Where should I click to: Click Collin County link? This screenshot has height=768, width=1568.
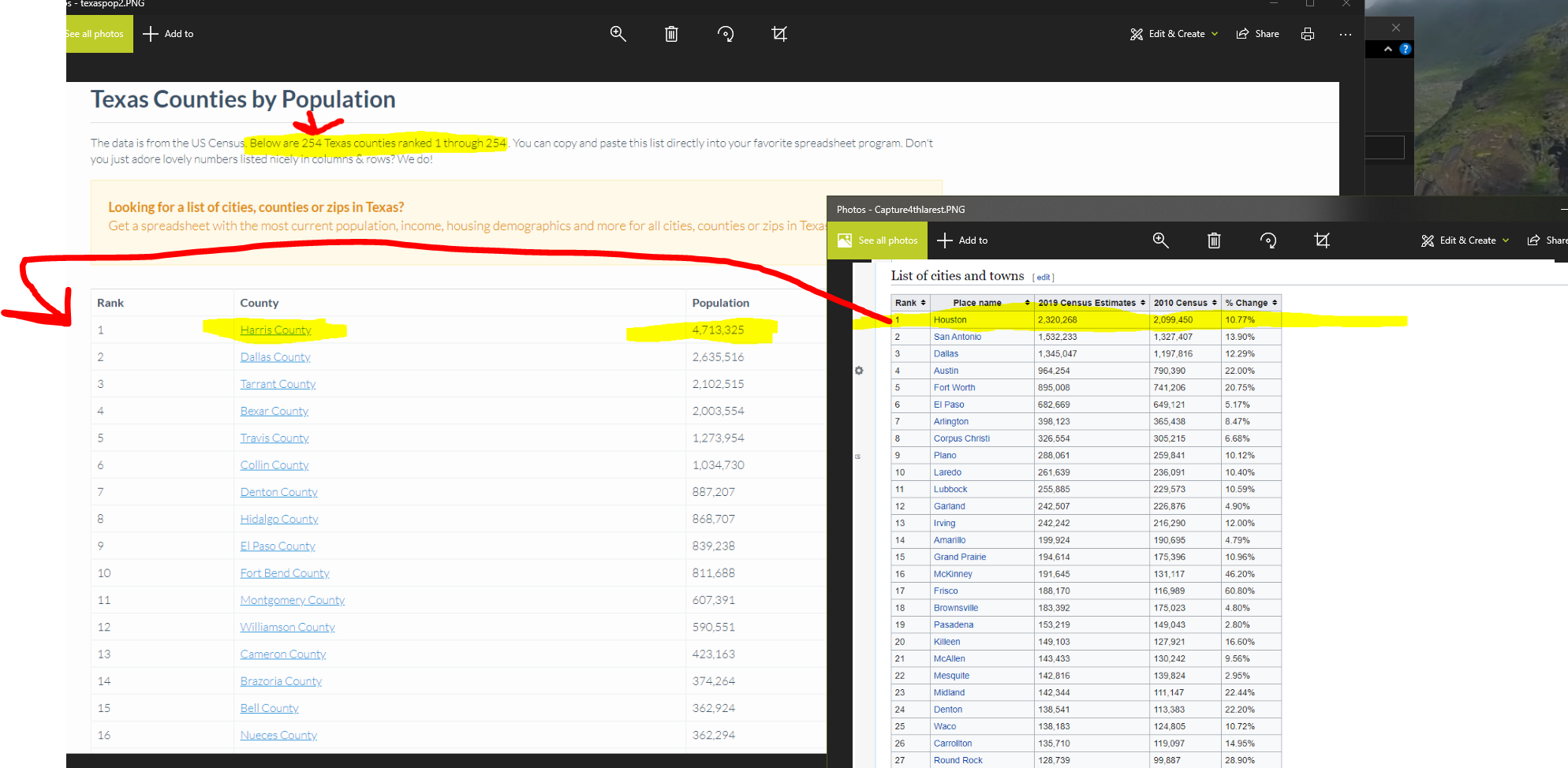(x=274, y=465)
